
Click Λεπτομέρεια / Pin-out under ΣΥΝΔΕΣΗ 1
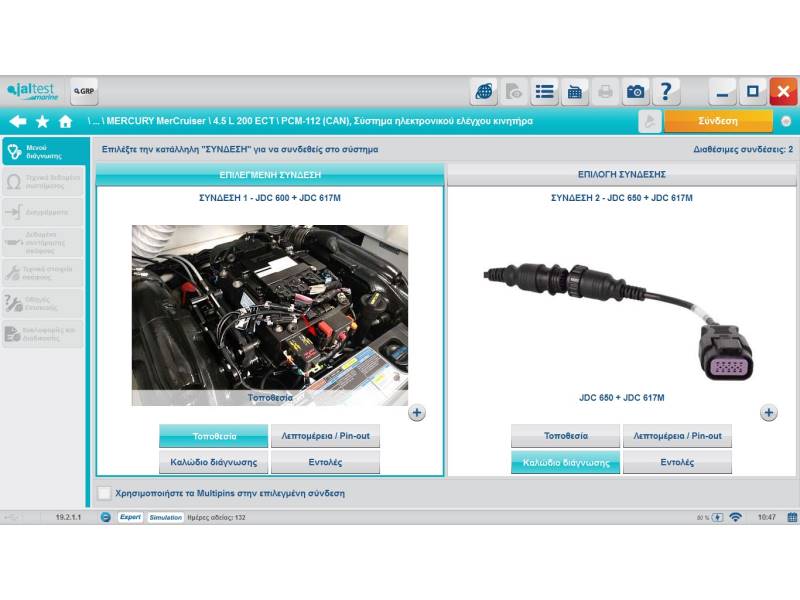click(x=325, y=436)
